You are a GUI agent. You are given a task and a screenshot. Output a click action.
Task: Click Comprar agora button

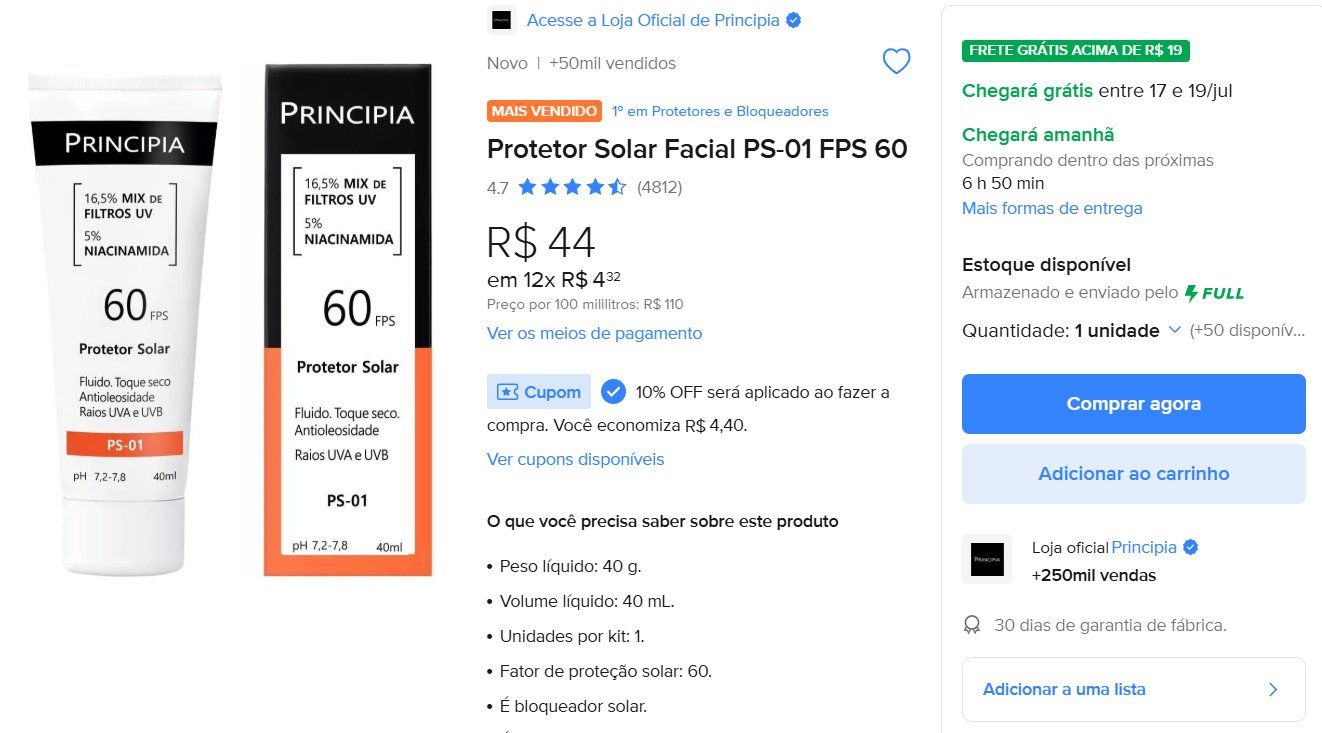coord(1134,404)
